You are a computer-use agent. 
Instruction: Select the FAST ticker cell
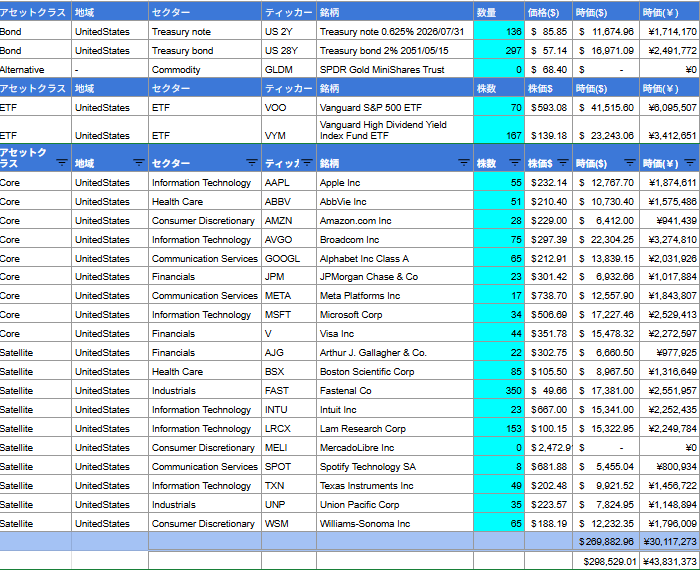[289, 391]
